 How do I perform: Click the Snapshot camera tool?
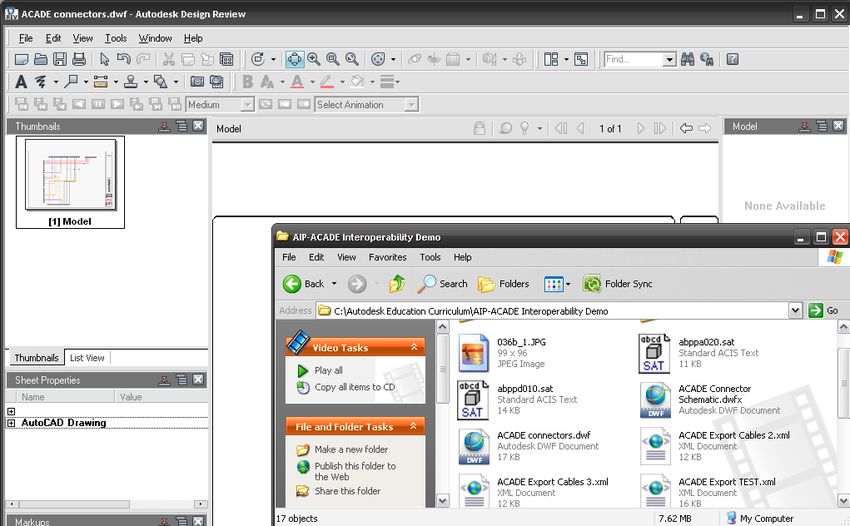[x=197, y=82]
